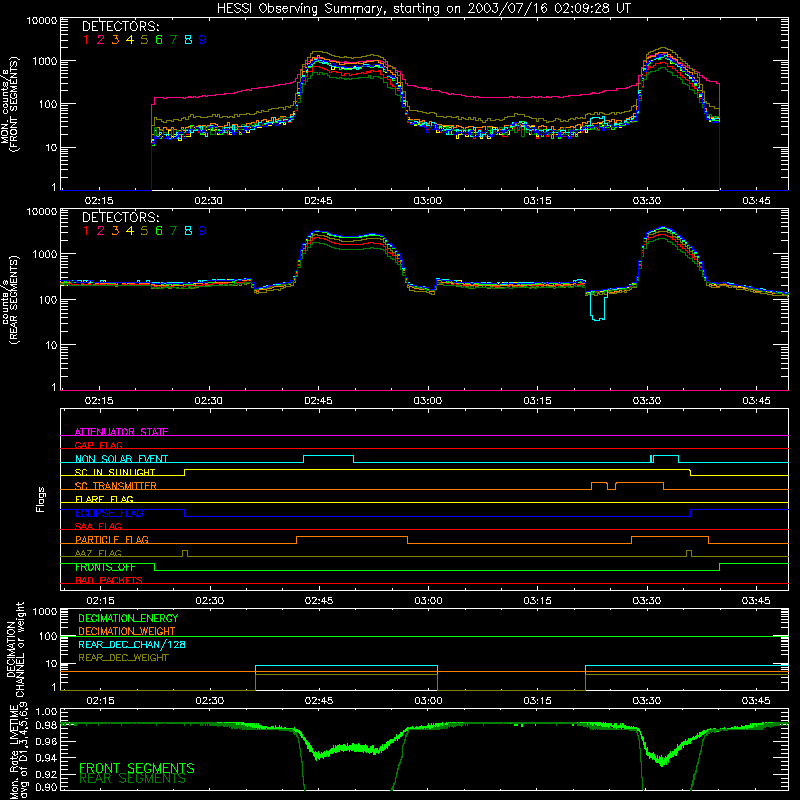Pick detector 7 in rear segments legend
This screenshot has height=800, width=800.
pos(173,231)
